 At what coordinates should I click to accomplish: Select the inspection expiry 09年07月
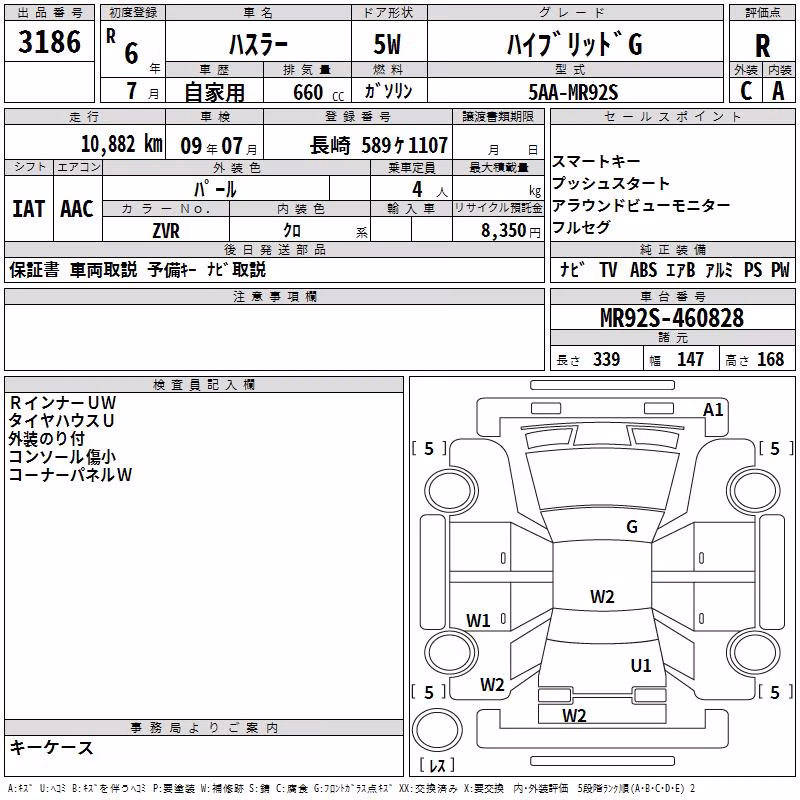click(218, 146)
